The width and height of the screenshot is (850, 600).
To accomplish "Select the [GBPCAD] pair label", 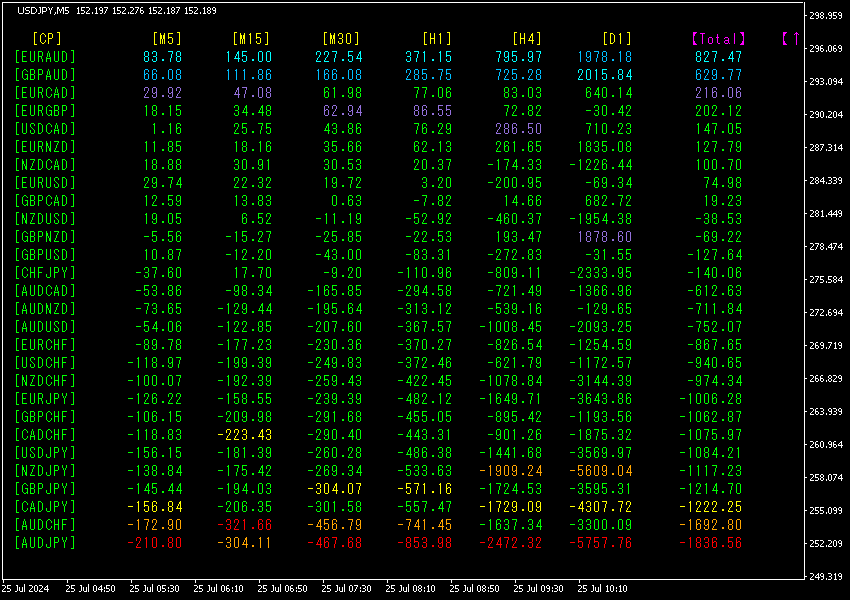I will [45, 201].
